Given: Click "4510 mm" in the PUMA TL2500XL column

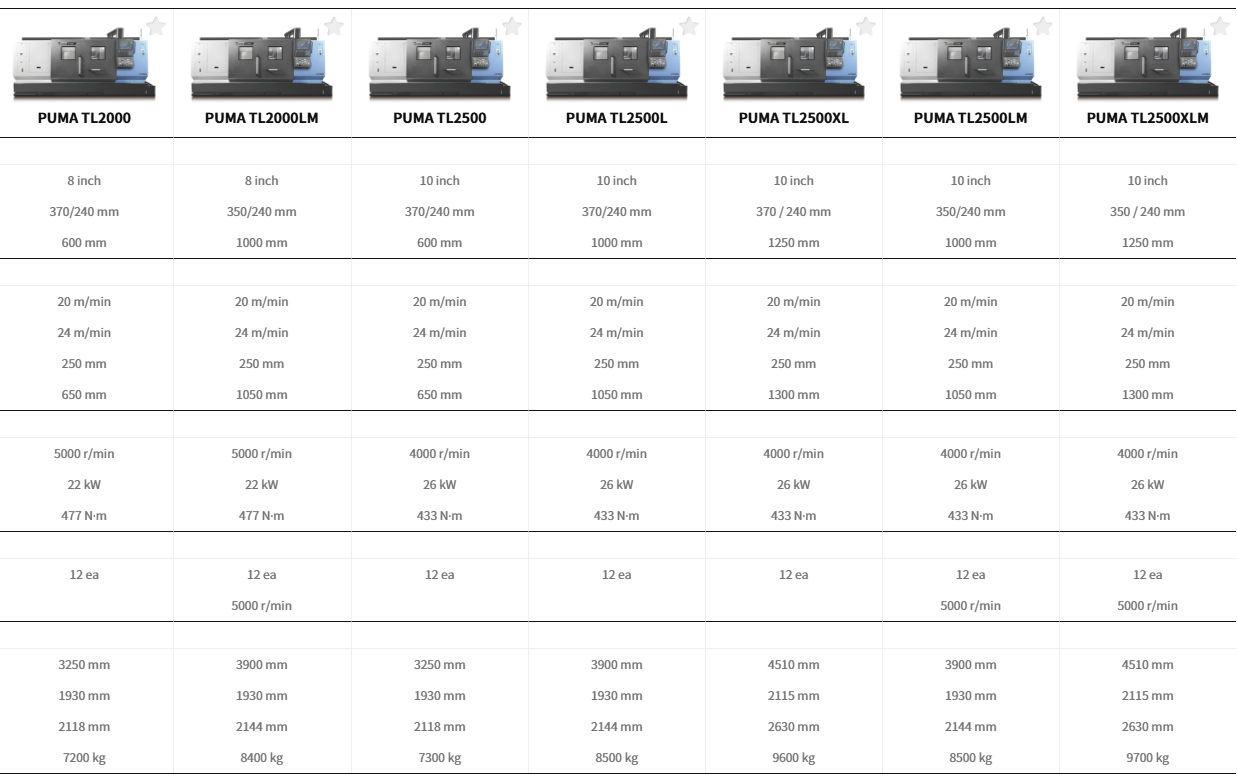Looking at the screenshot, I should tap(794, 665).
